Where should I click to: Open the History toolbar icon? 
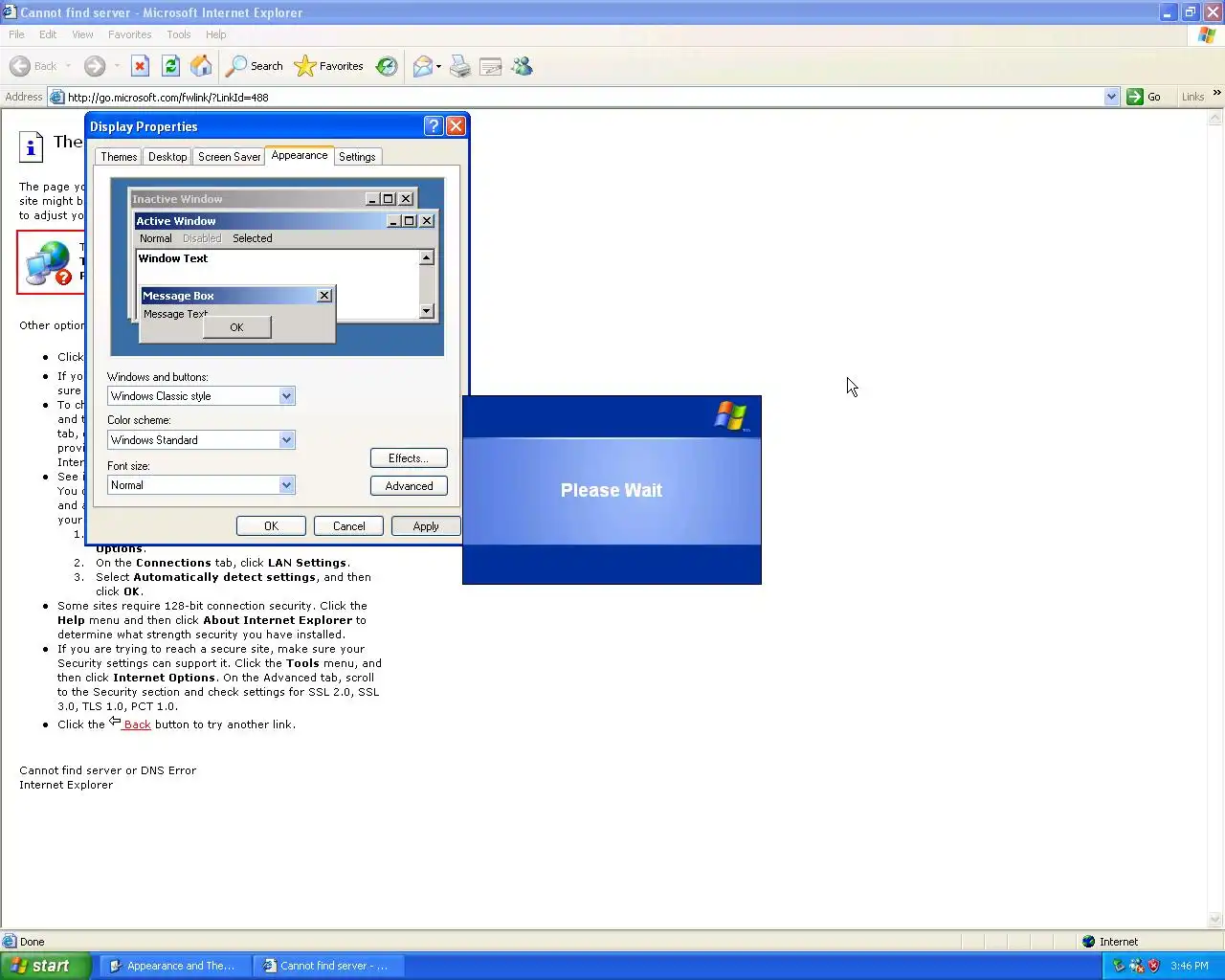click(387, 66)
